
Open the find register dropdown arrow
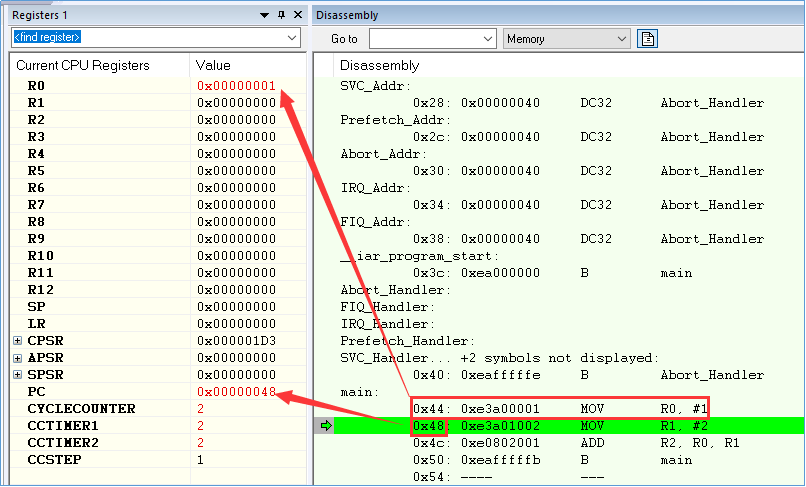(291, 38)
